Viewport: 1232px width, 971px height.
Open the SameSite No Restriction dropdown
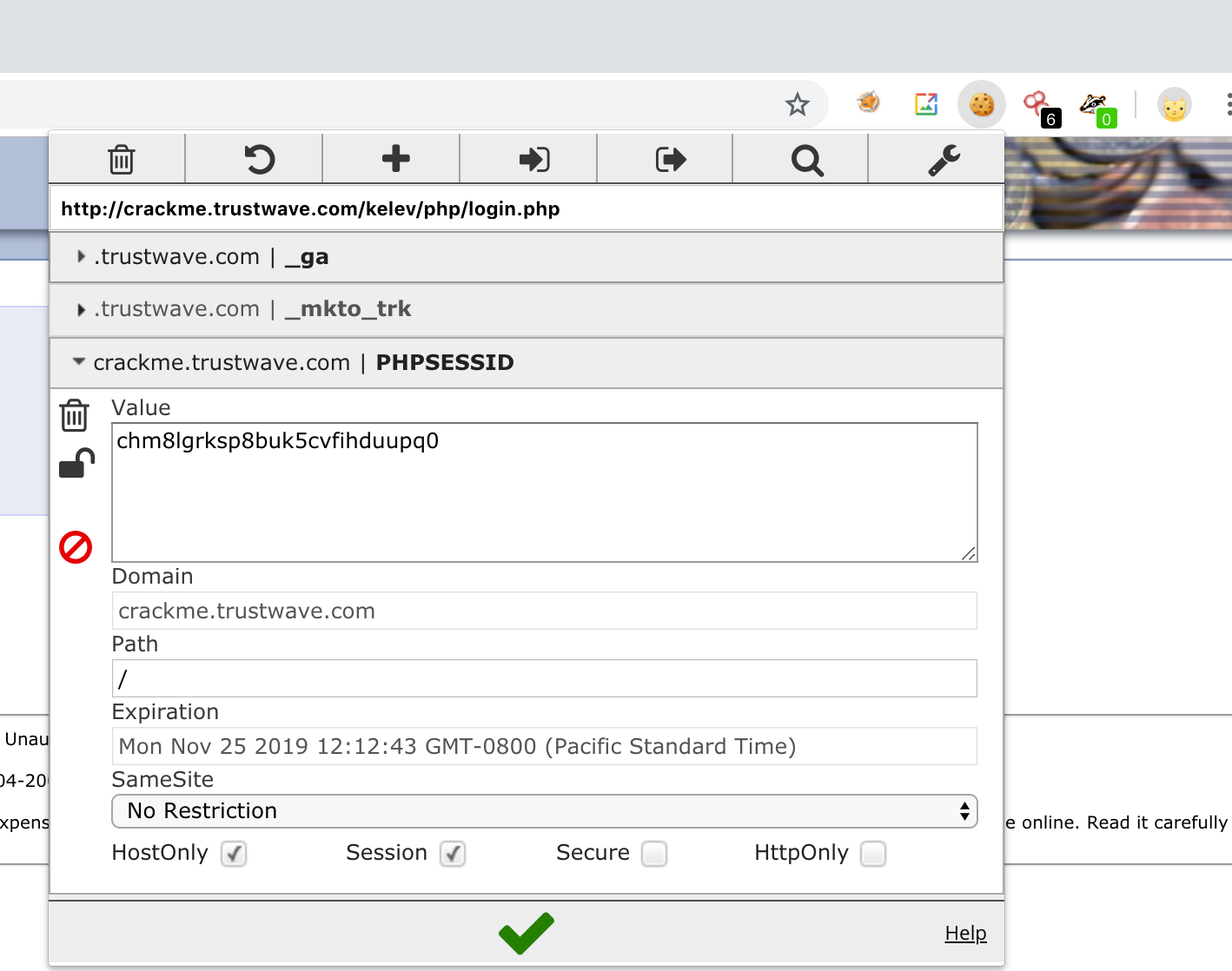tap(545, 811)
